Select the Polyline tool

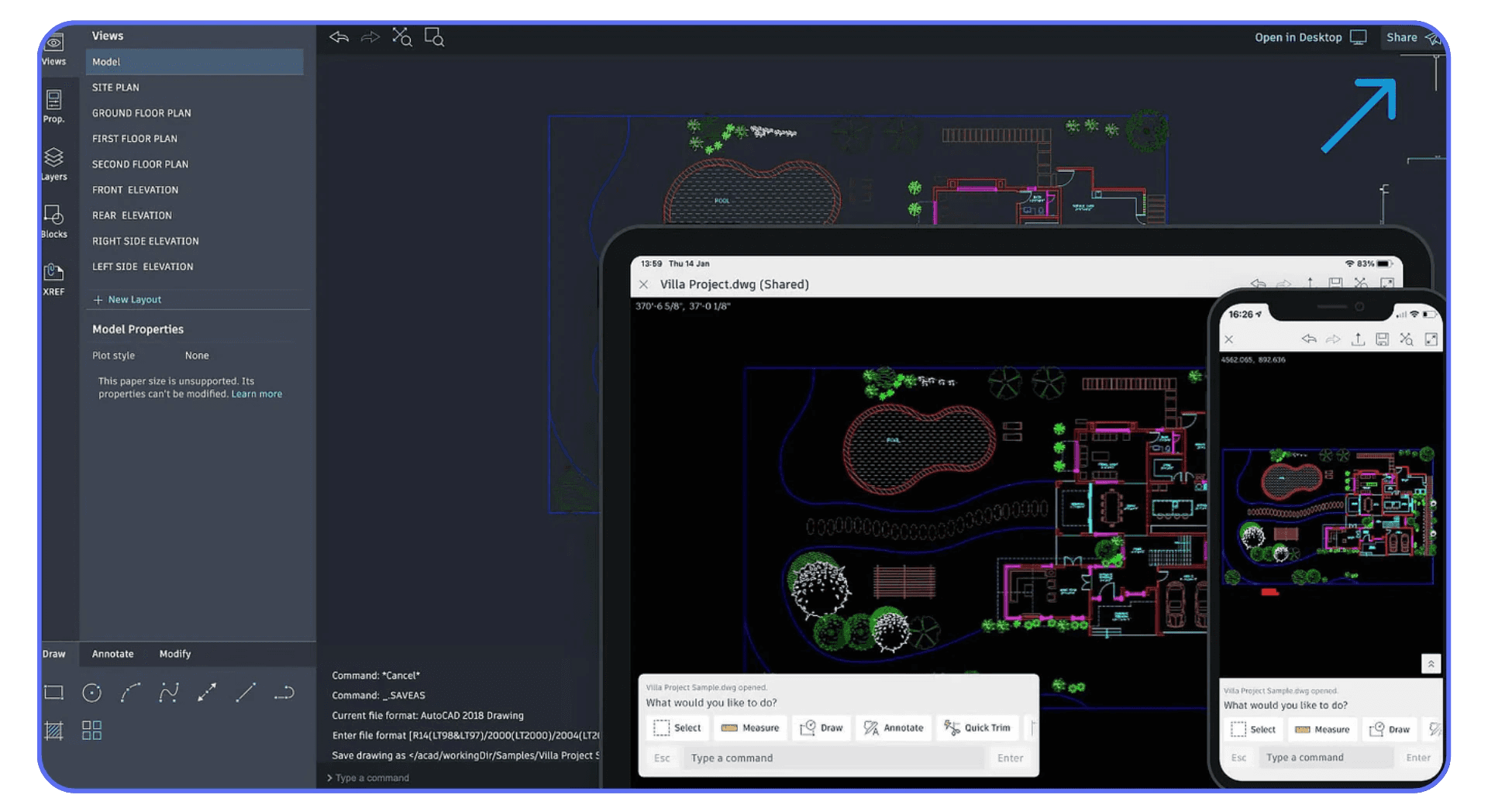tap(168, 692)
